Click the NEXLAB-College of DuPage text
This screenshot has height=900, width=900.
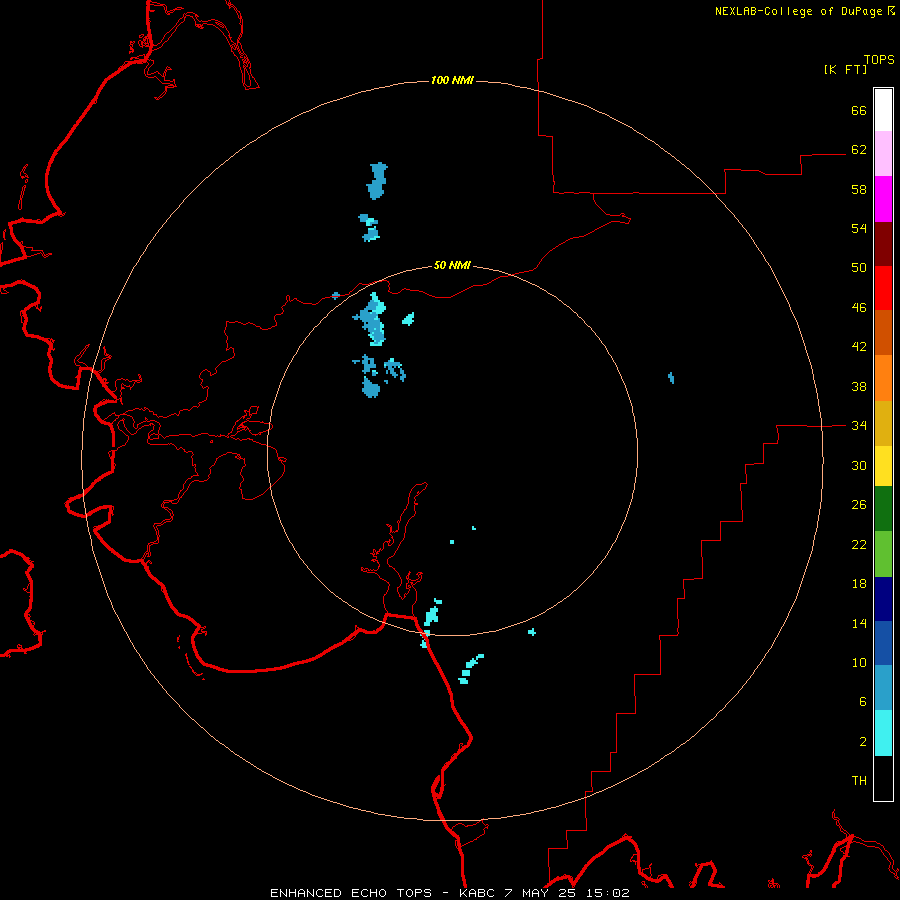coord(798,11)
